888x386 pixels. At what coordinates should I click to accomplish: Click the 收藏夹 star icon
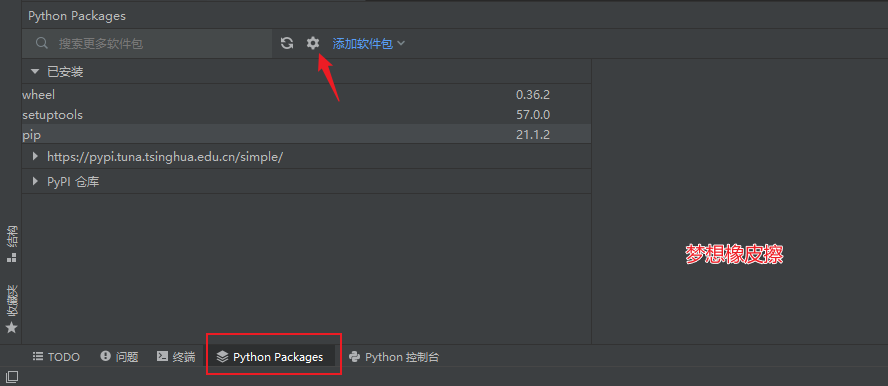(x=11, y=328)
